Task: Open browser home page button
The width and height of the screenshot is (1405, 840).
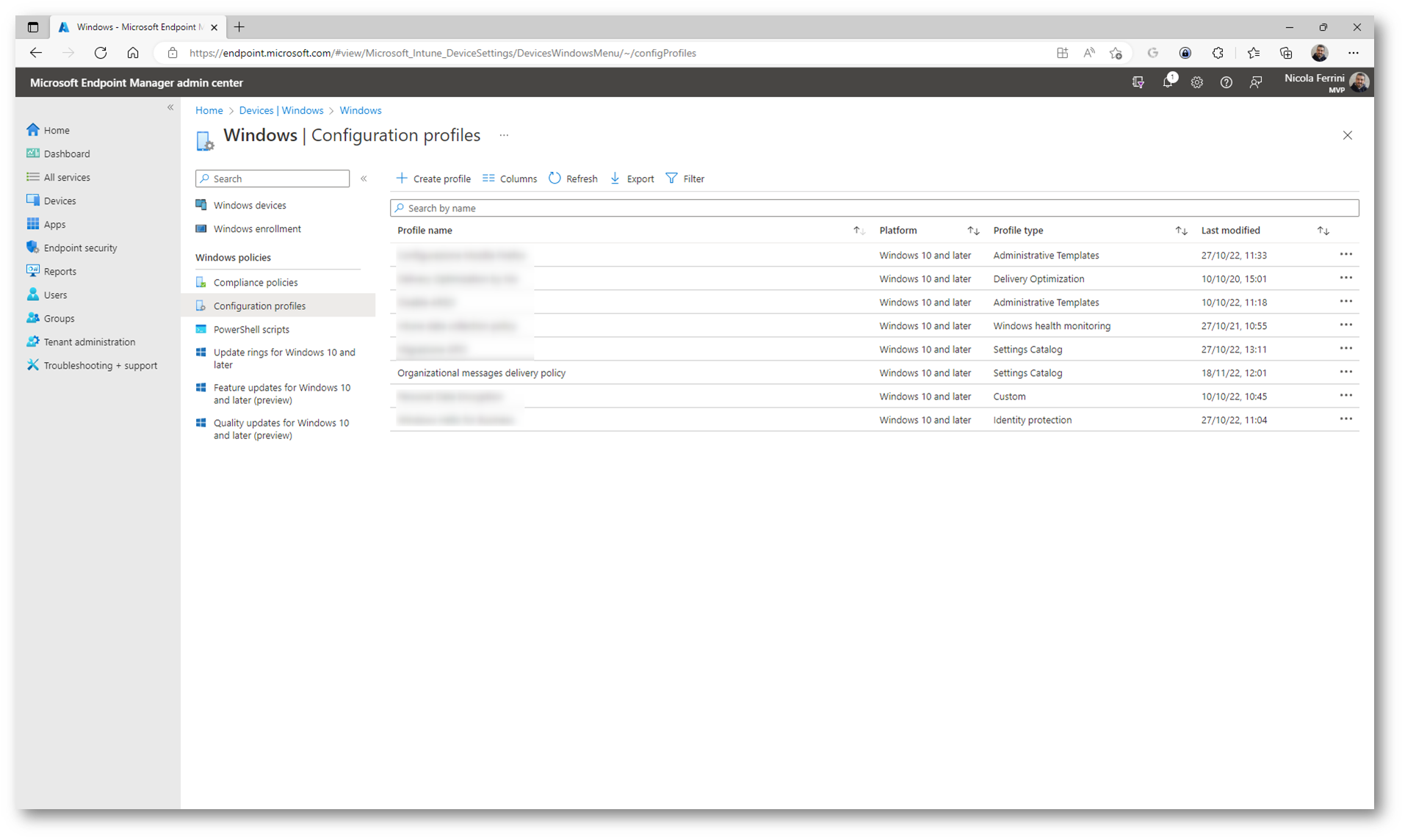Action: (133, 53)
